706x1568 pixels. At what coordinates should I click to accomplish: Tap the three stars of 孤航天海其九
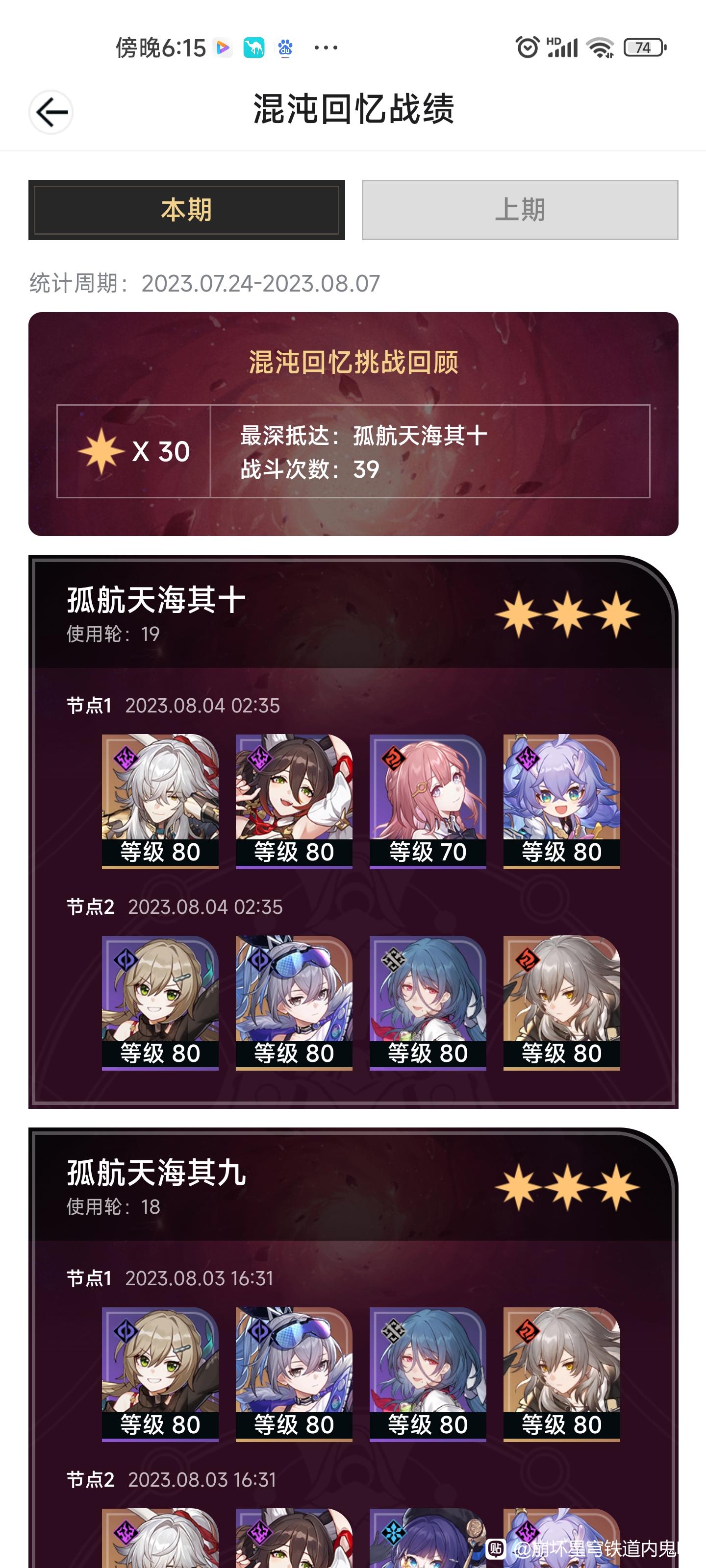click(567, 1187)
